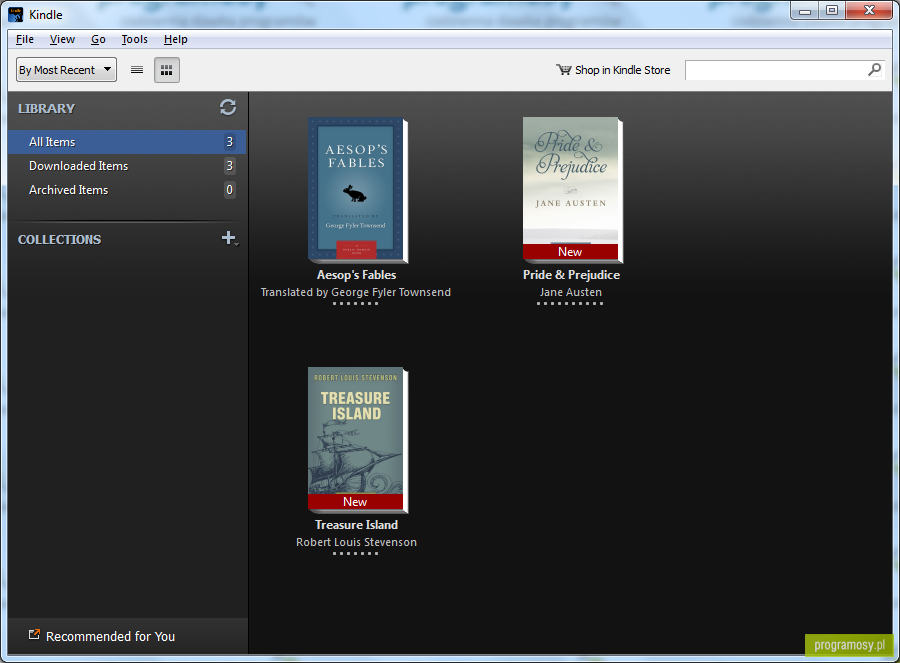Click the Pride & Prejudice title text
The width and height of the screenshot is (900, 663).
click(x=571, y=275)
